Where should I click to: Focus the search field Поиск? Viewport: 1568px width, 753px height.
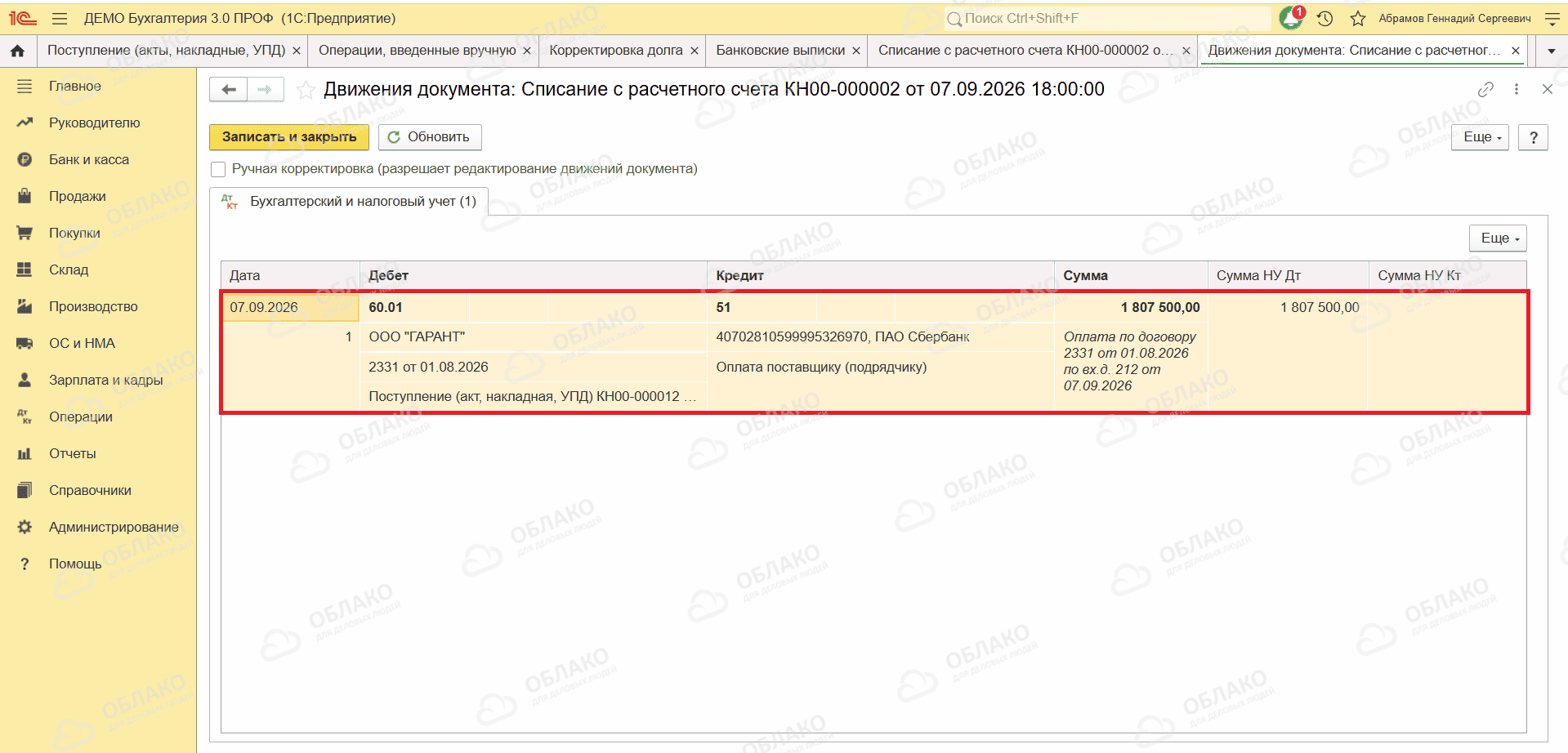1107,18
